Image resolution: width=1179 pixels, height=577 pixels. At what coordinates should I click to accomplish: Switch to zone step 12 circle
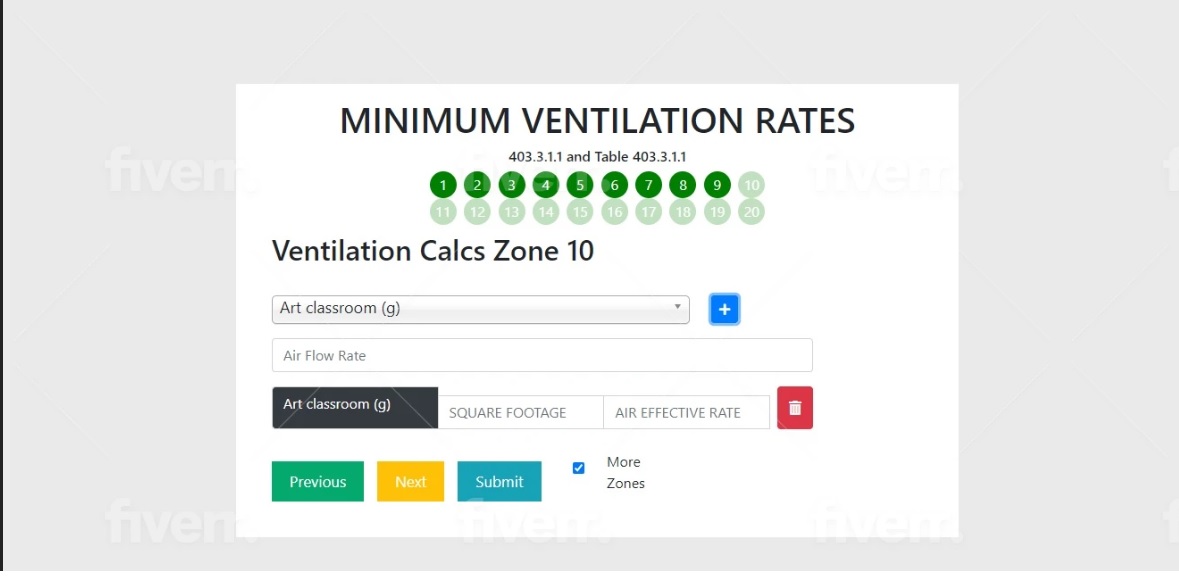477,211
